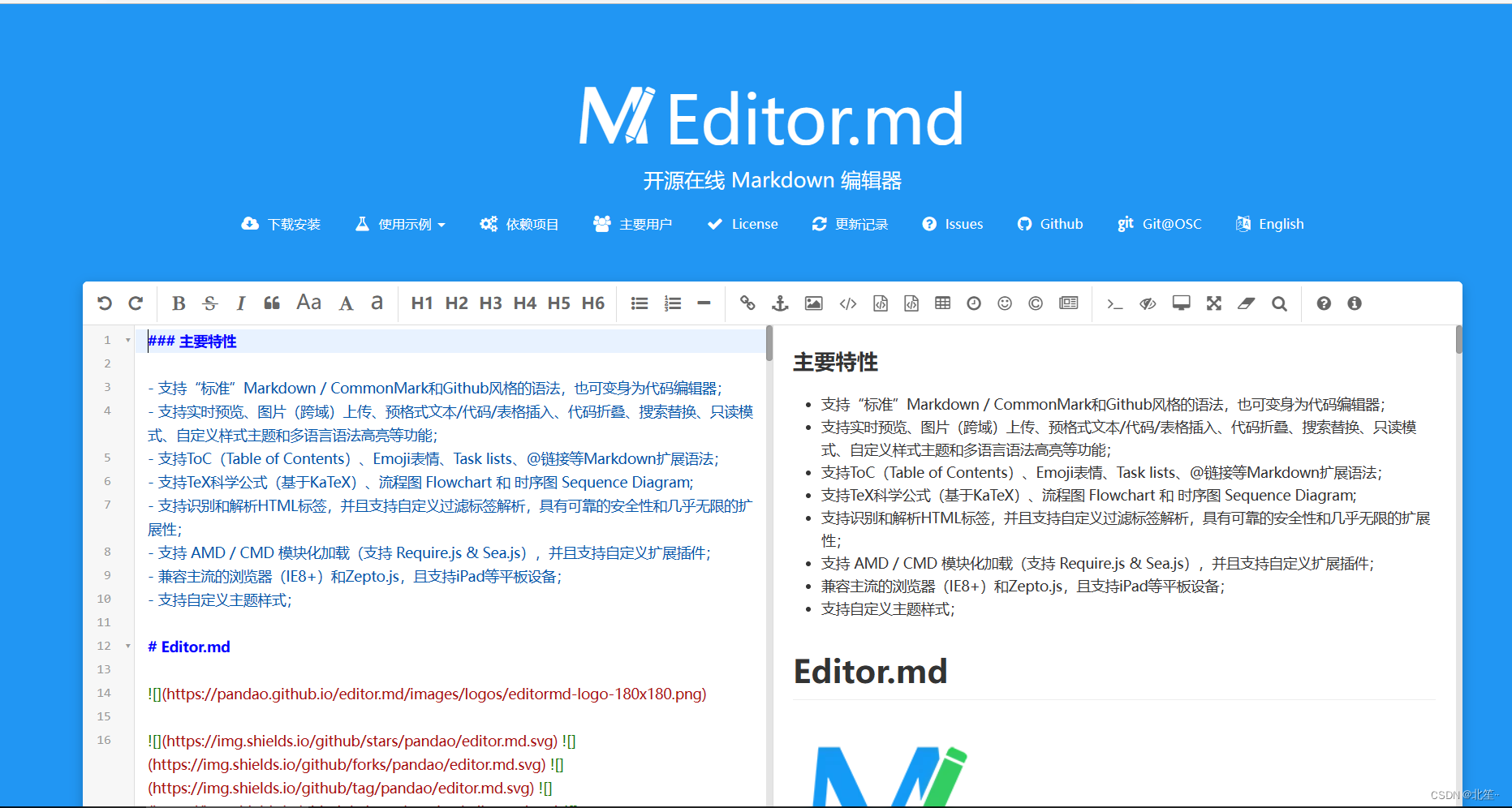Insert inline code
Viewport: 1512px width, 808px height.
tap(848, 303)
